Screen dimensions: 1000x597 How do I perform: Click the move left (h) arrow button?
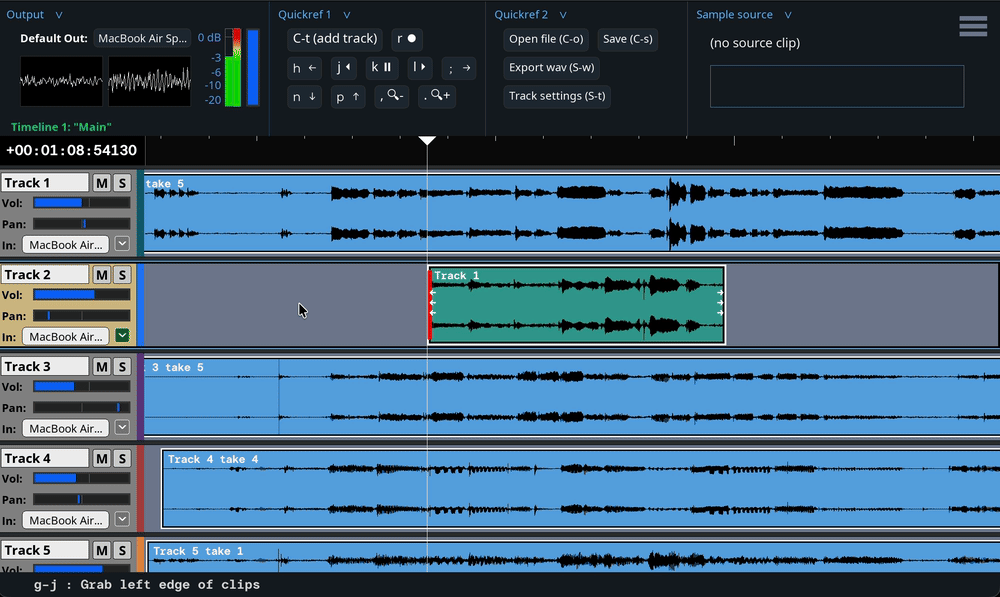click(x=304, y=68)
